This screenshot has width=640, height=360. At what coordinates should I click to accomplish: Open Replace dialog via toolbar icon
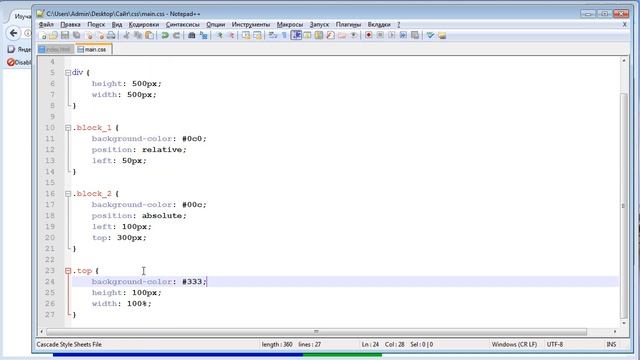pos(203,36)
